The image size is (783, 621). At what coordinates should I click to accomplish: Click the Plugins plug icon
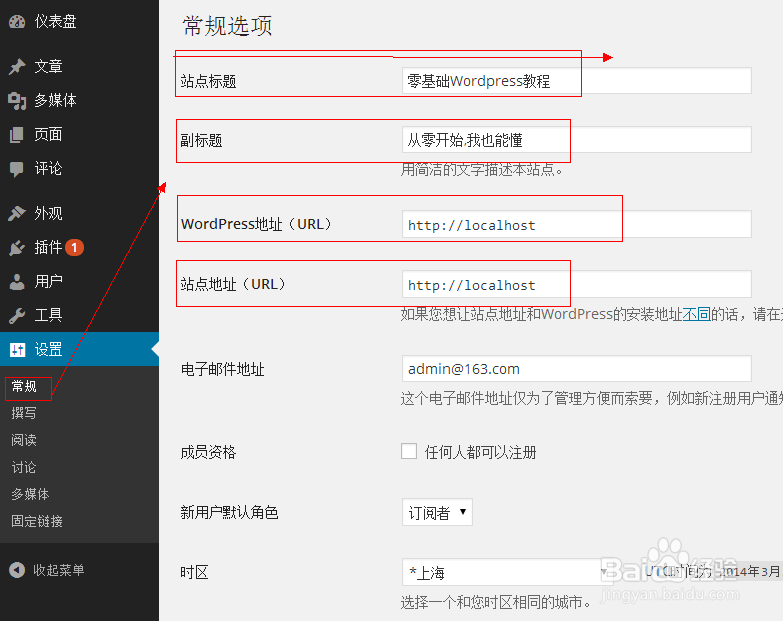coord(17,248)
